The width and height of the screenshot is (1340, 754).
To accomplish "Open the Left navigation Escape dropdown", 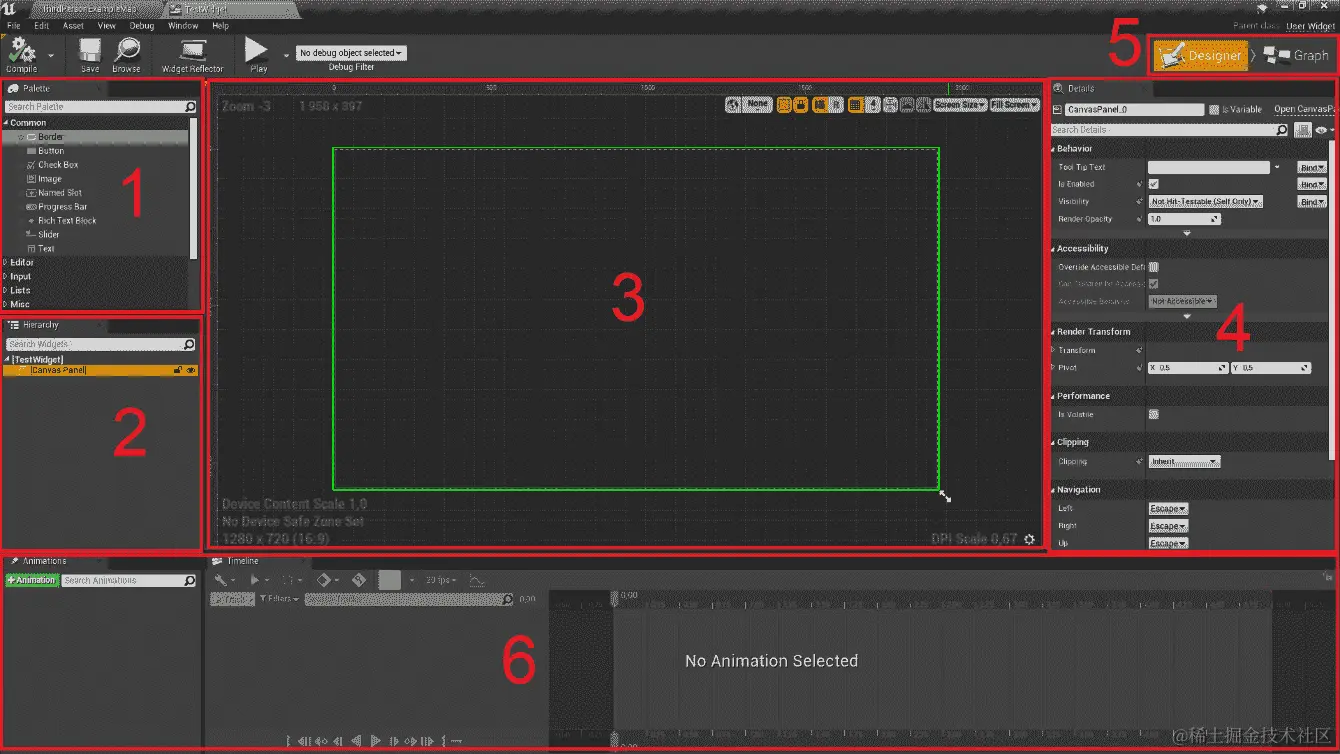I will (1168, 509).
